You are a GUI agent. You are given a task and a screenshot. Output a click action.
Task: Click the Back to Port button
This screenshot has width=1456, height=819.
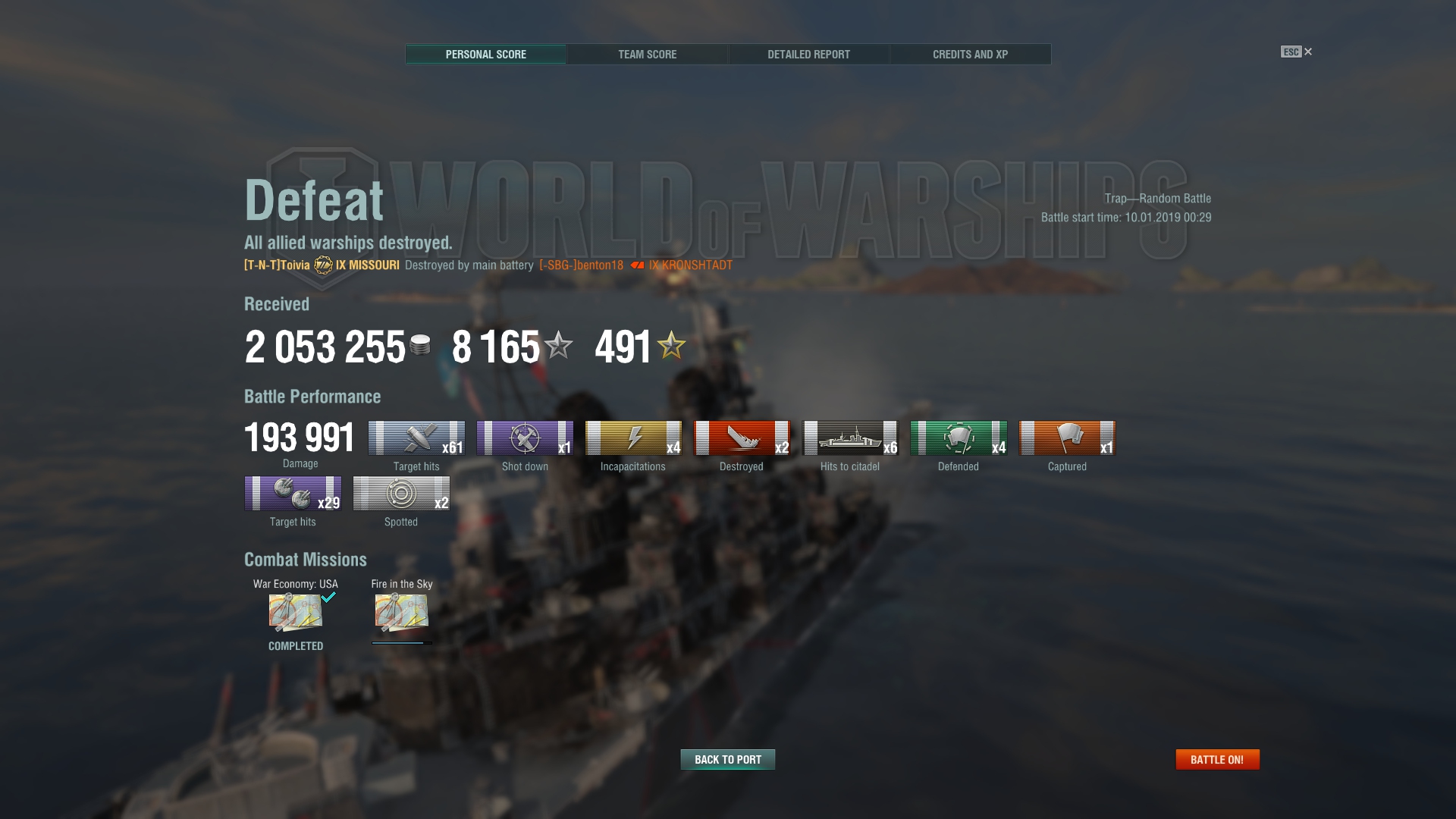tap(728, 760)
